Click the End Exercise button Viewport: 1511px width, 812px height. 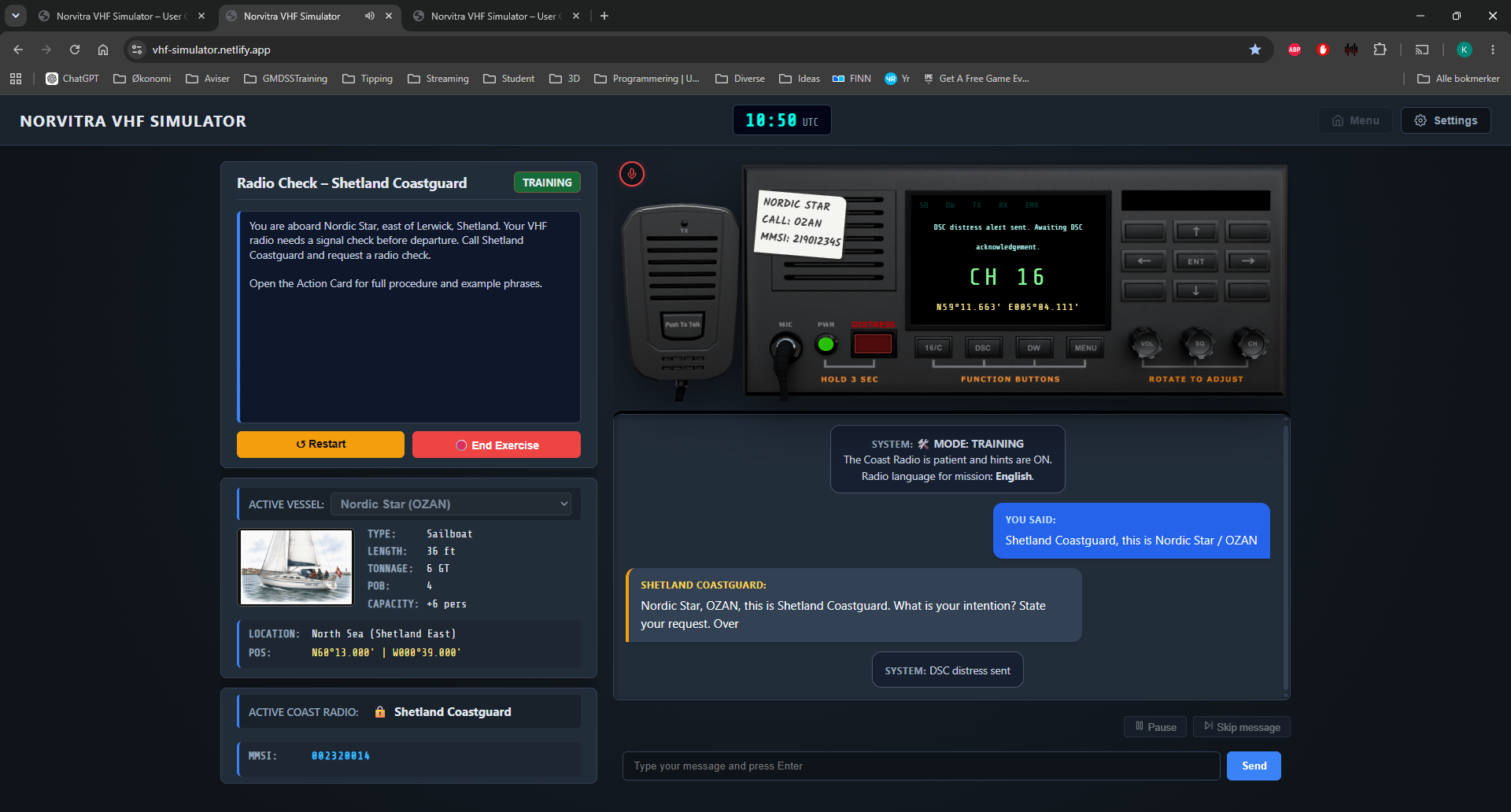497,445
